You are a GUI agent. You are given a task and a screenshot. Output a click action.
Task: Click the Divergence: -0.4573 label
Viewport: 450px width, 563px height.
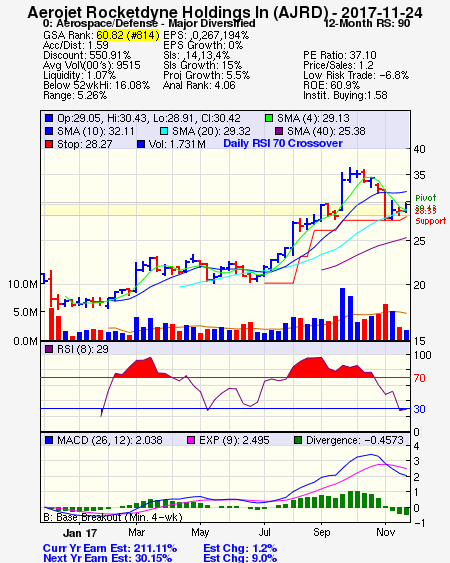click(355, 440)
